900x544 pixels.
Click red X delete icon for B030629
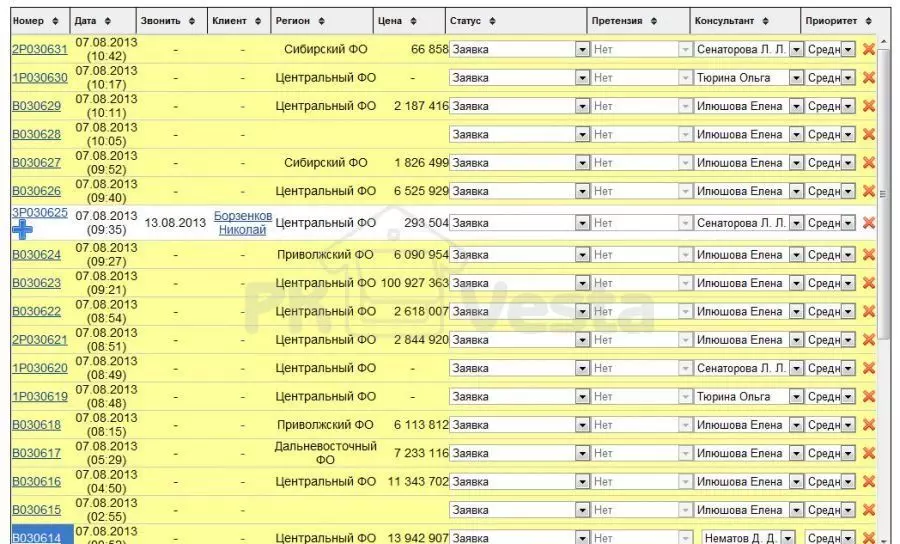click(x=868, y=106)
